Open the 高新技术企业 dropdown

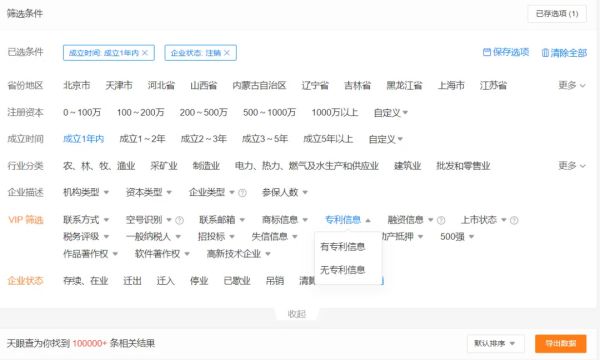[x=239, y=254]
